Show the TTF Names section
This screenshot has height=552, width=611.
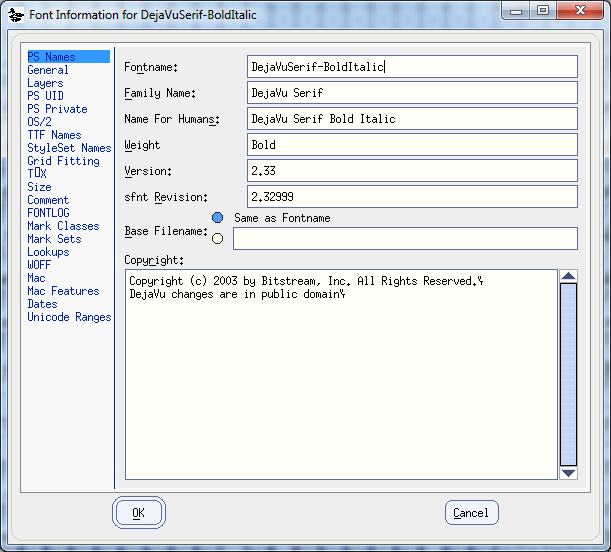pyautogui.click(x=54, y=135)
